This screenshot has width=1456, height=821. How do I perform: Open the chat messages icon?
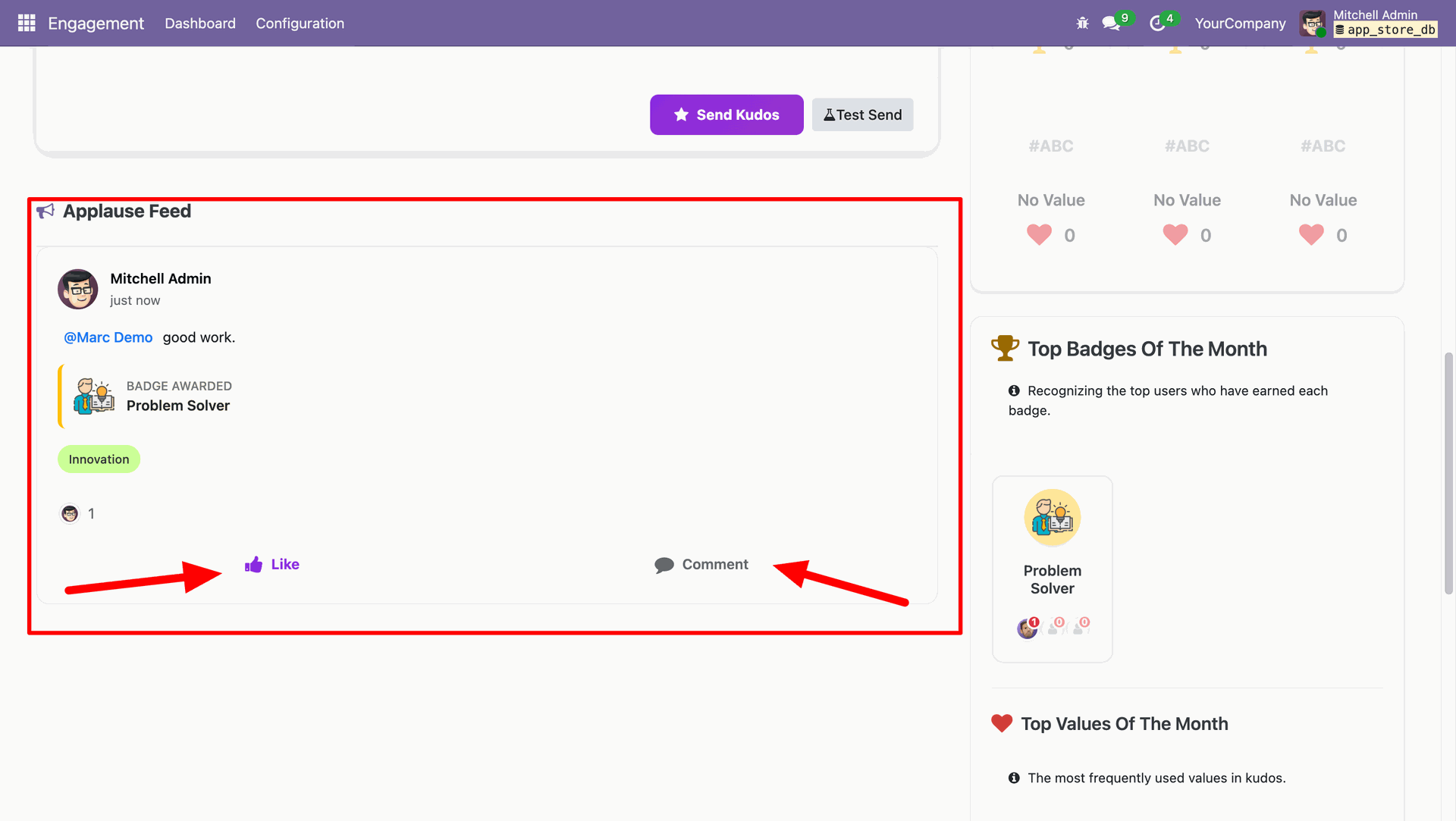[1111, 24]
